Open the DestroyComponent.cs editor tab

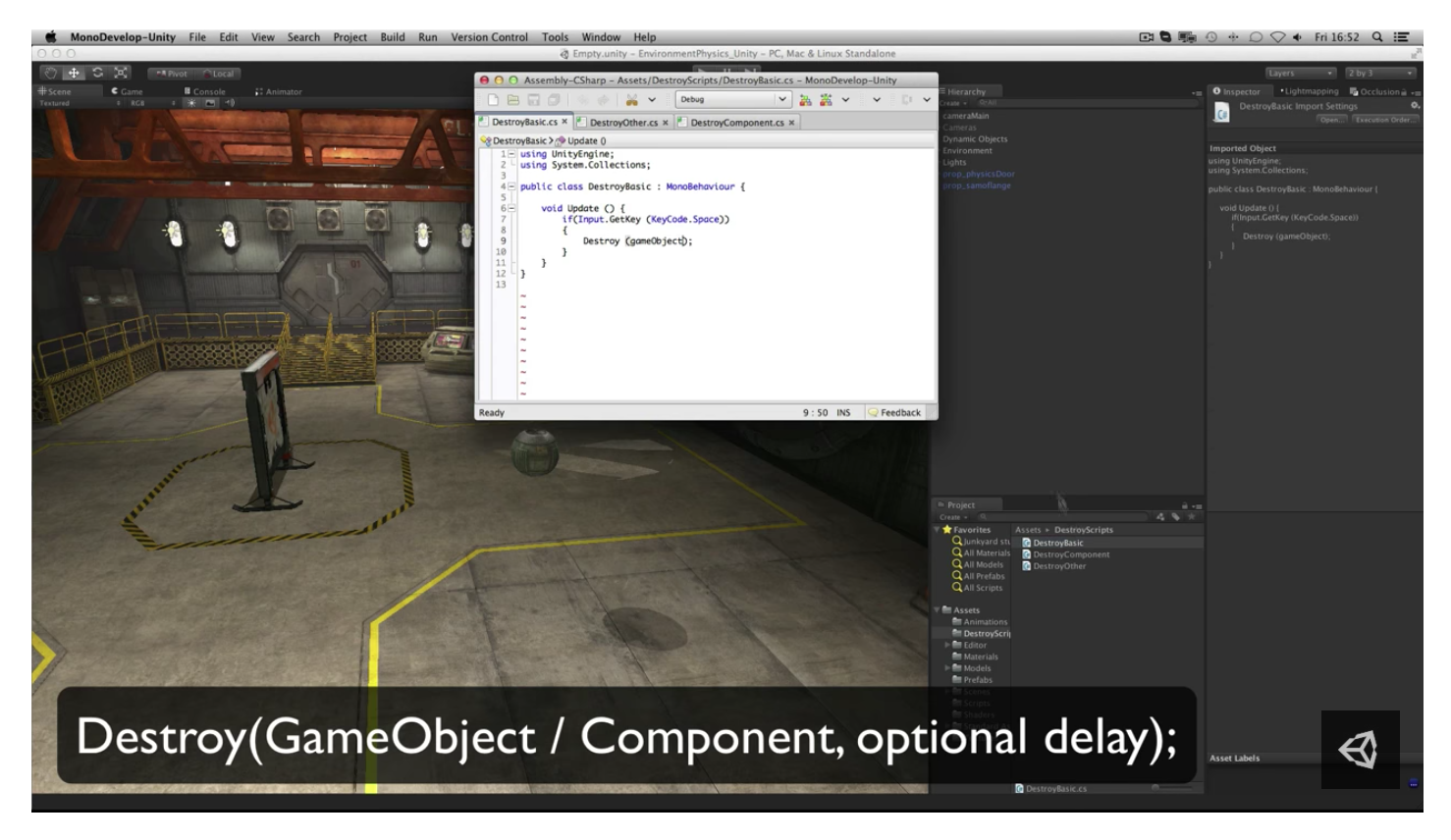736,123
